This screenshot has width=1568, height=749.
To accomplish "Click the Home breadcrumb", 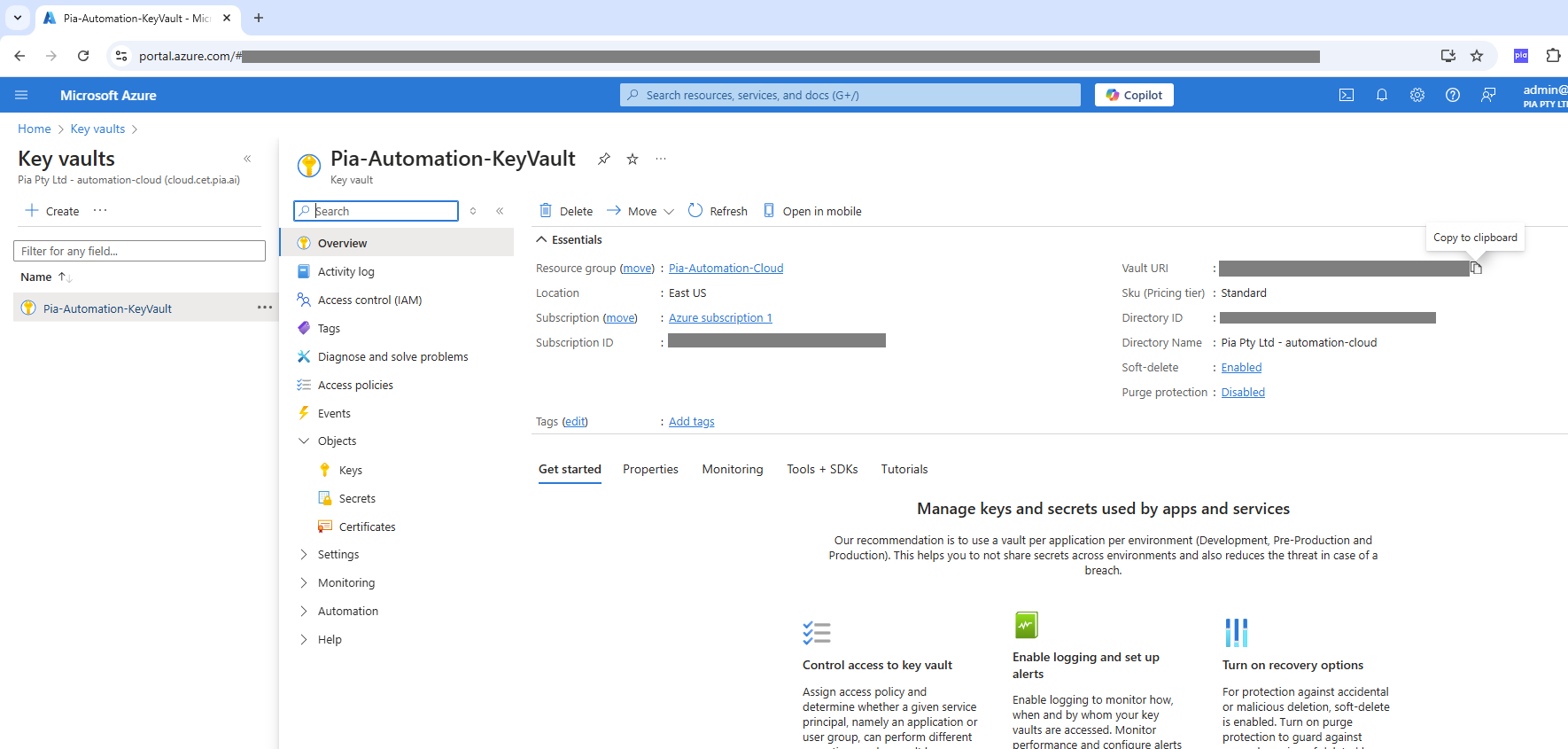I will pos(35,129).
